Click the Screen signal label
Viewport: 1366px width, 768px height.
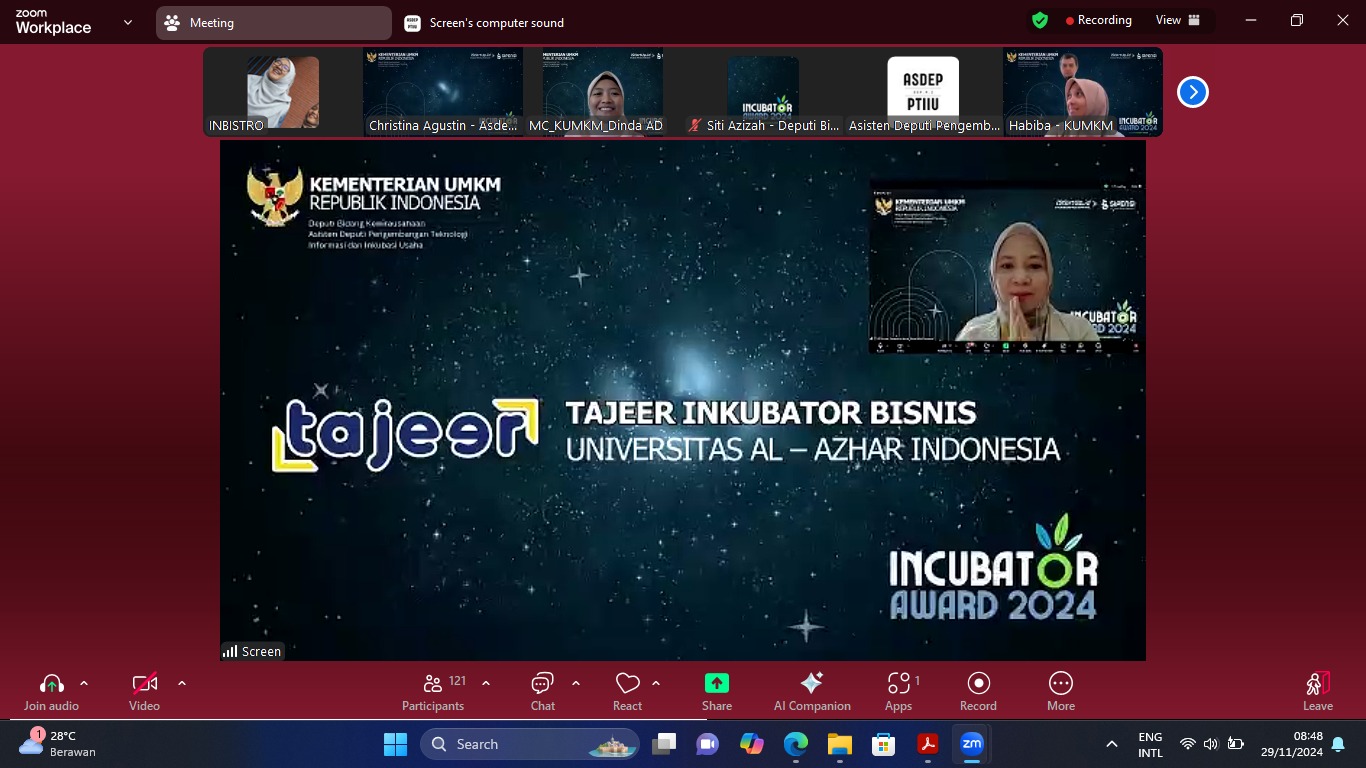pyautogui.click(x=253, y=651)
